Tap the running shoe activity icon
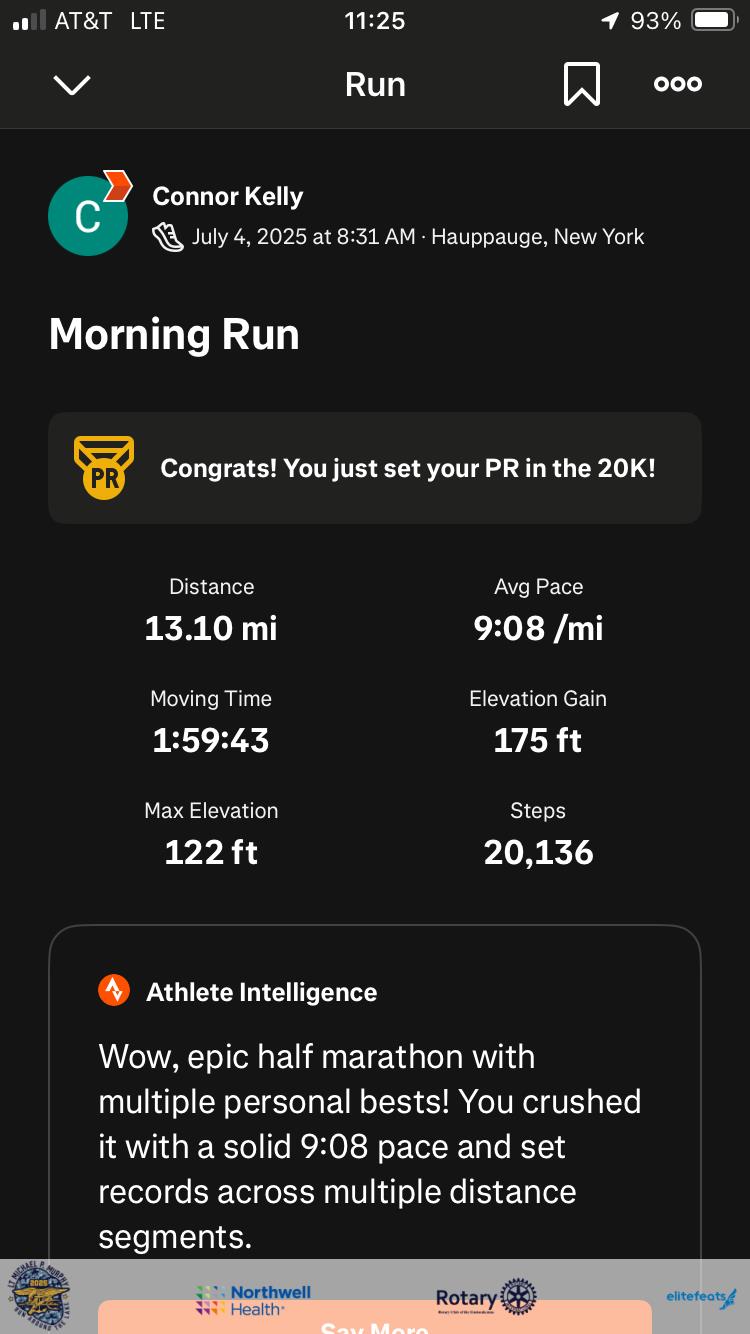The width and height of the screenshot is (750, 1334). point(167,237)
